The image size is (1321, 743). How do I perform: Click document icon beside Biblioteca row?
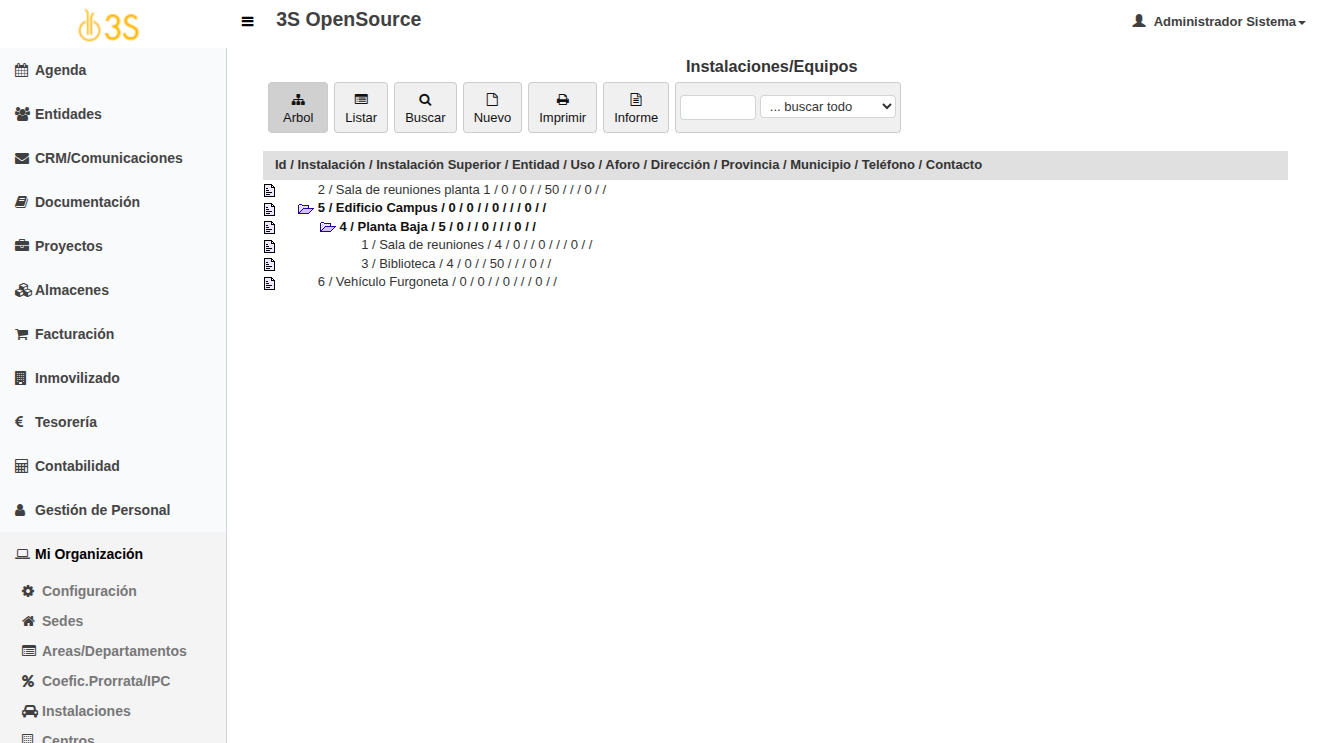coord(269,265)
